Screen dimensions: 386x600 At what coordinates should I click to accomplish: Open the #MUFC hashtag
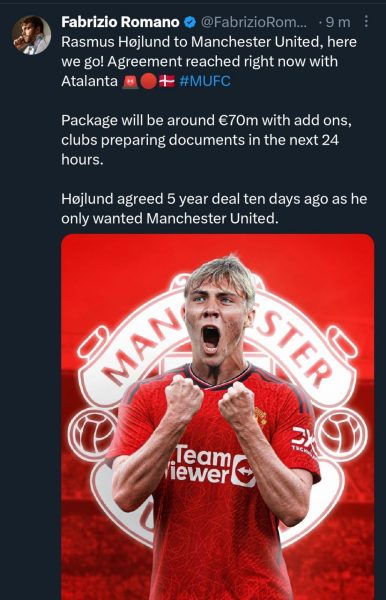(x=205, y=81)
